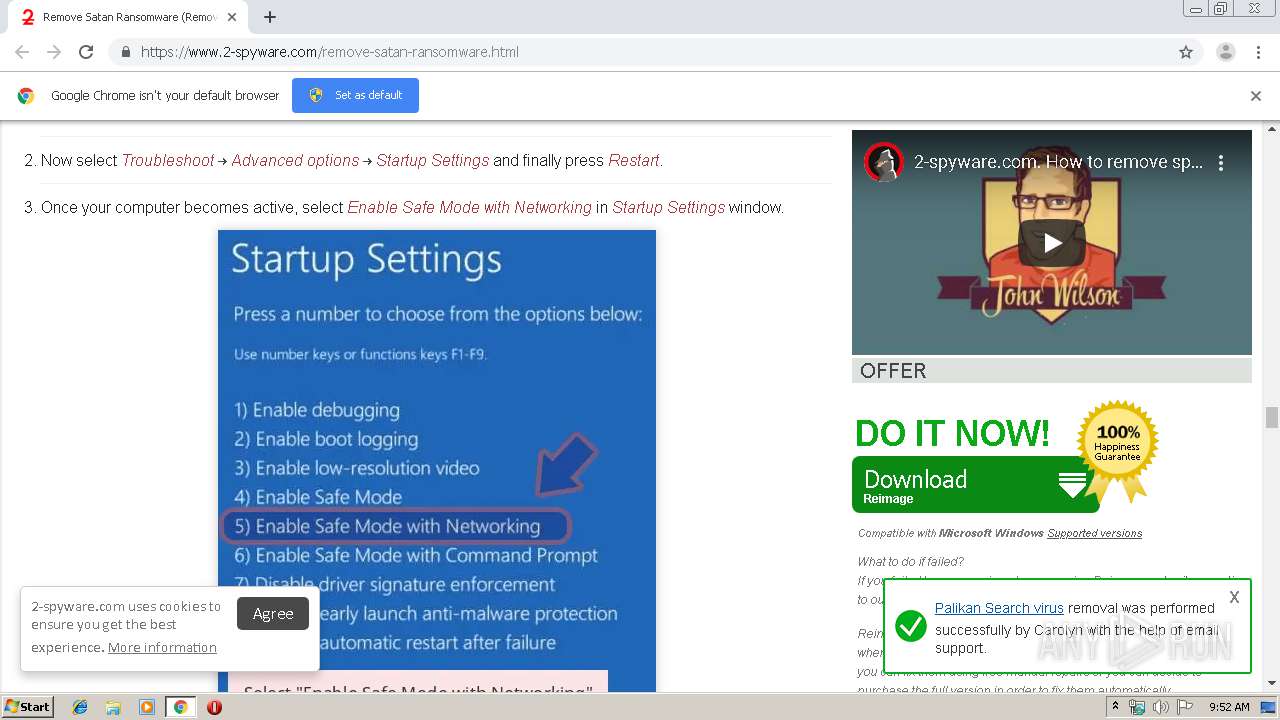Viewport: 1280px width, 720px height.
Task: Go forward to the next page
Action: pyautogui.click(x=54, y=52)
